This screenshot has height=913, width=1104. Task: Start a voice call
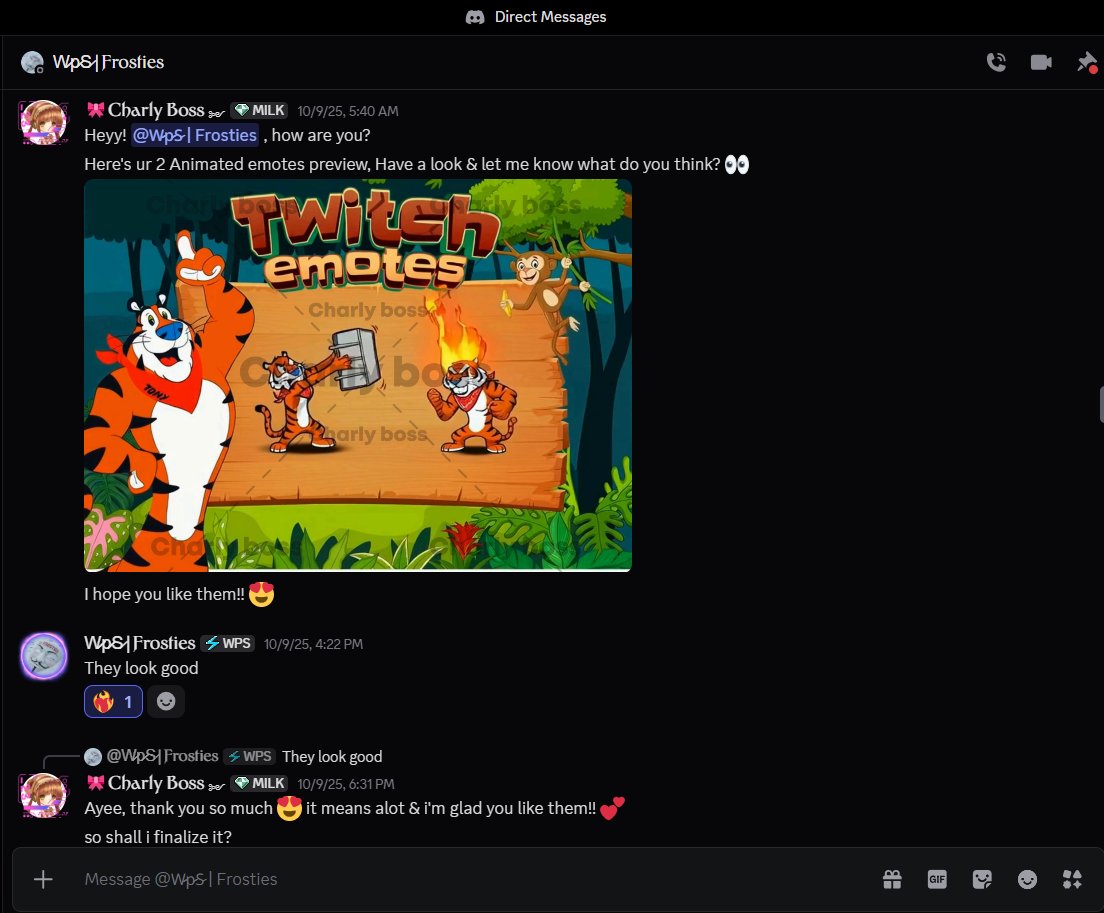click(996, 61)
